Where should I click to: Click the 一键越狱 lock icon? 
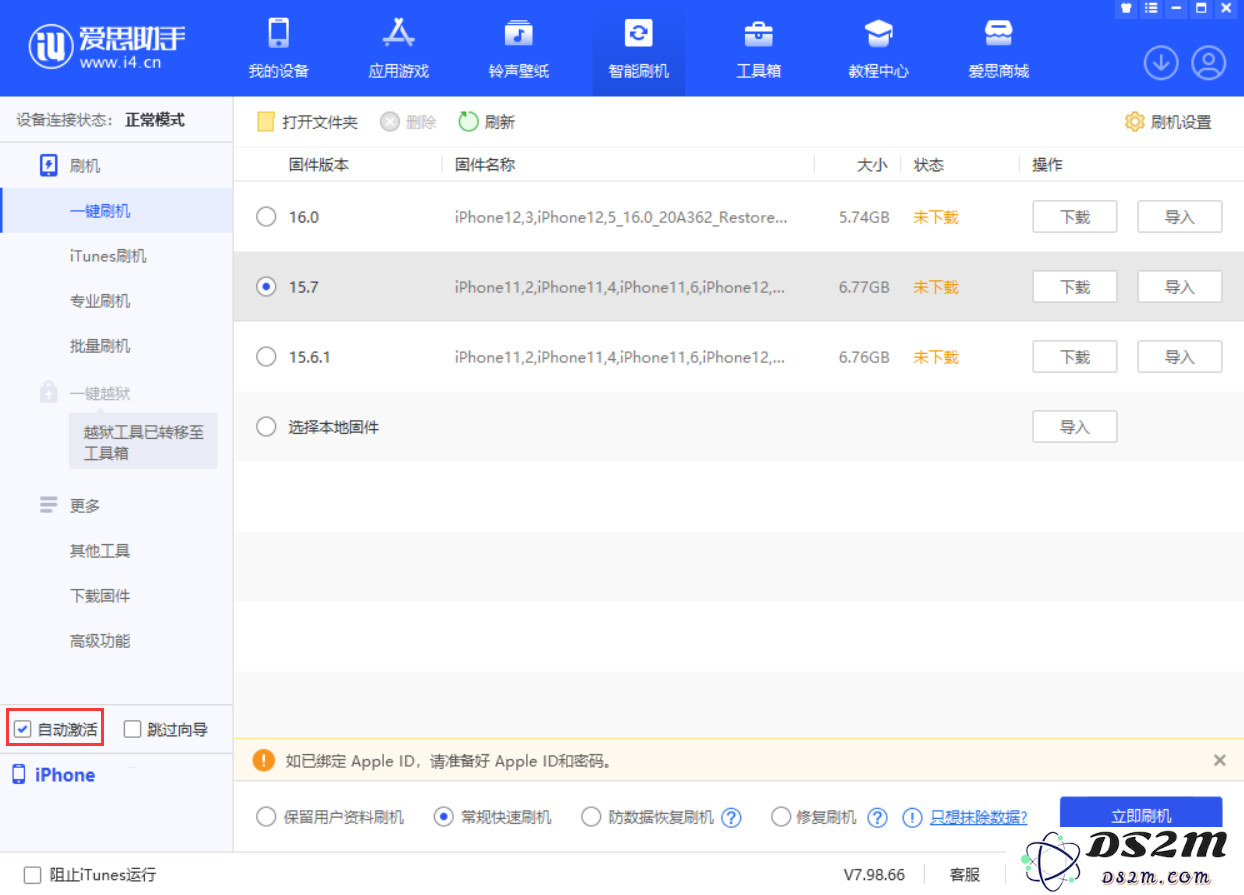[x=48, y=393]
